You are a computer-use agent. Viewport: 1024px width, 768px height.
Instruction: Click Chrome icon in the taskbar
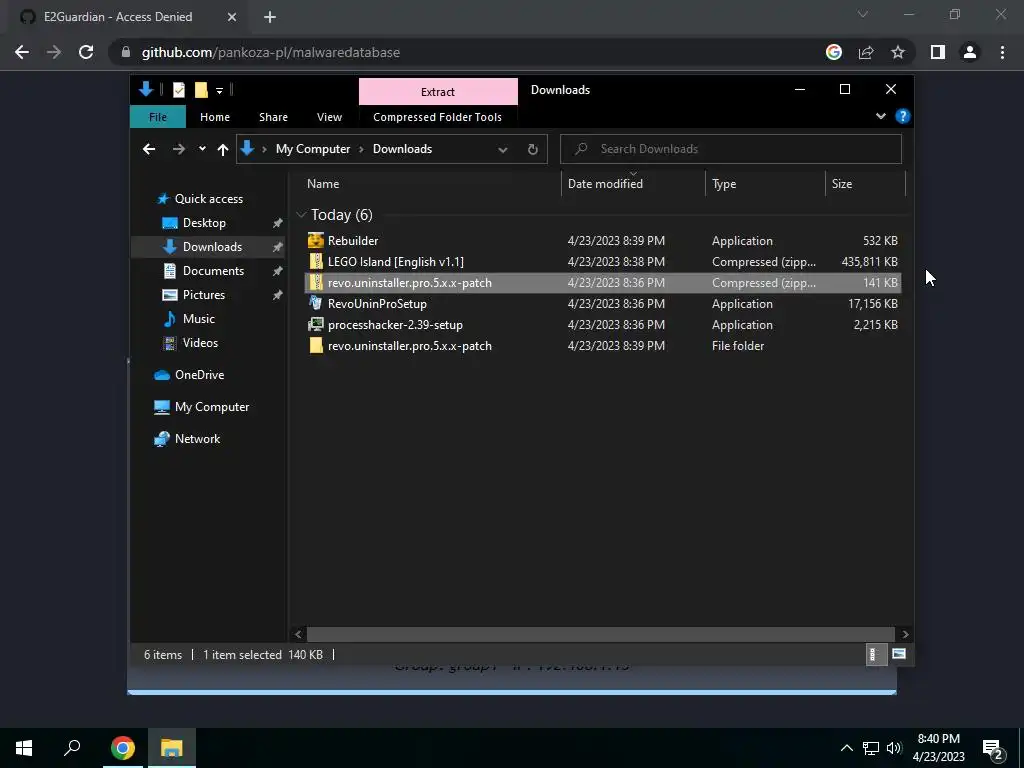pyautogui.click(x=123, y=748)
